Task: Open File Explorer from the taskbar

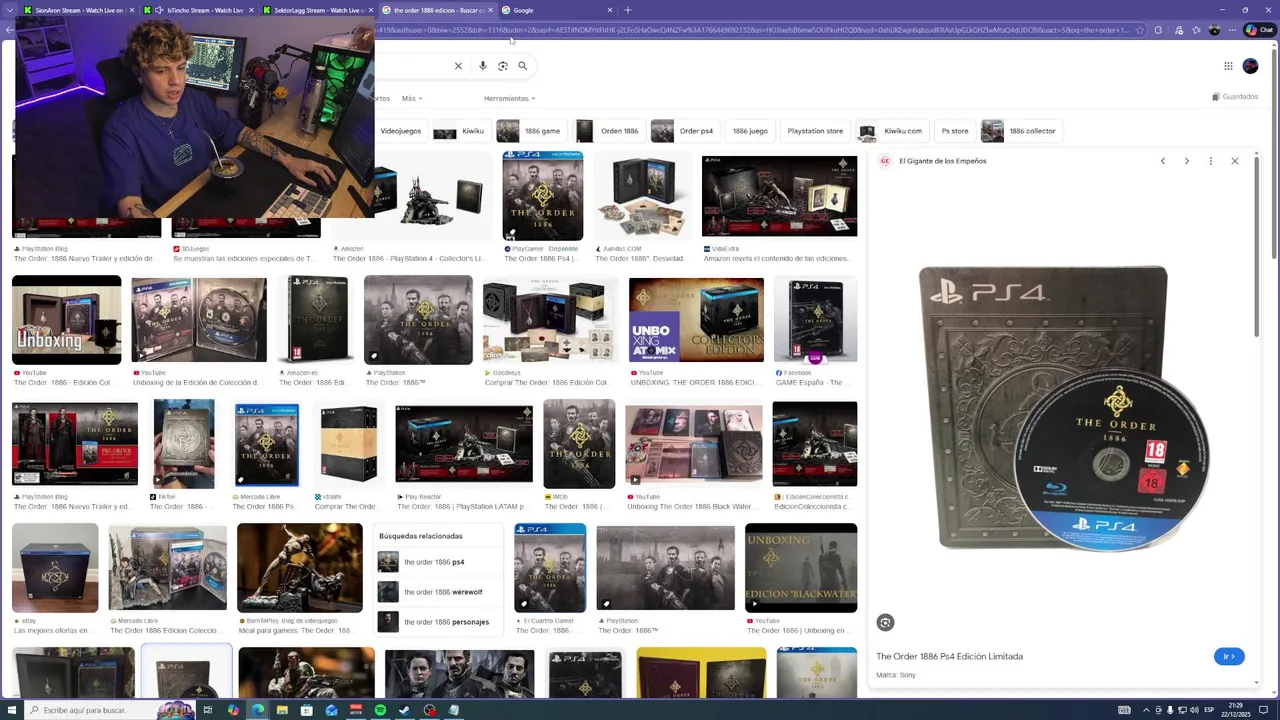Action: tap(282, 710)
